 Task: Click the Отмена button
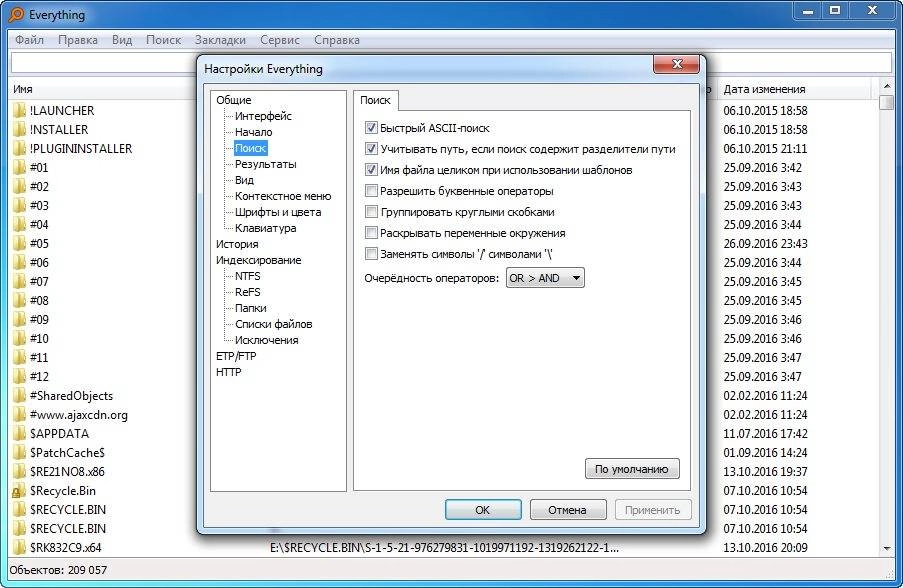tap(567, 510)
